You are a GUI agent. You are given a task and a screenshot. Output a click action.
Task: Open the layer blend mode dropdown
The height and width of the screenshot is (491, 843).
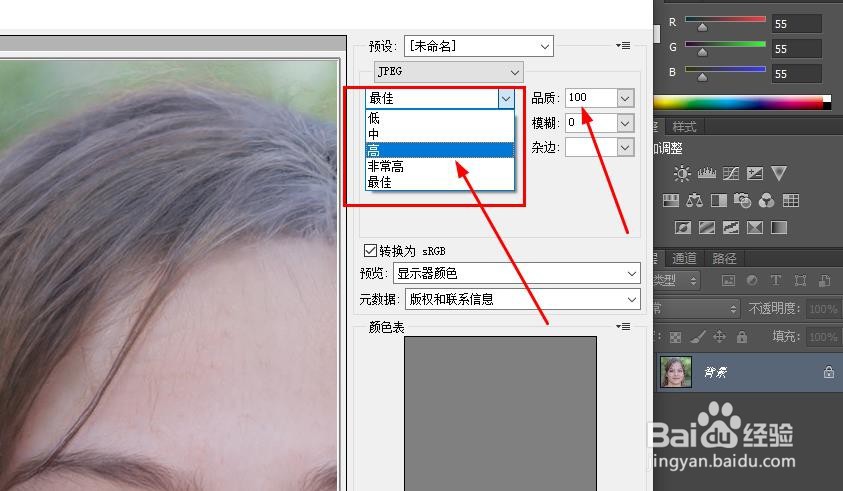[x=696, y=309]
